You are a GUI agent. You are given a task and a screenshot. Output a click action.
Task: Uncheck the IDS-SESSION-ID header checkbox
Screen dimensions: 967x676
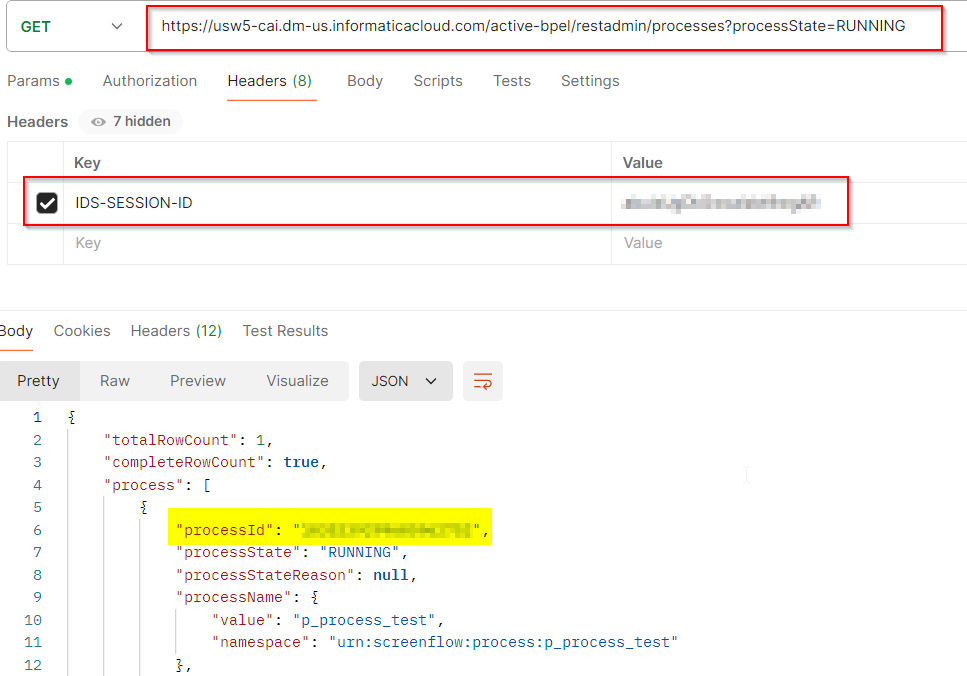pyautogui.click(x=47, y=203)
